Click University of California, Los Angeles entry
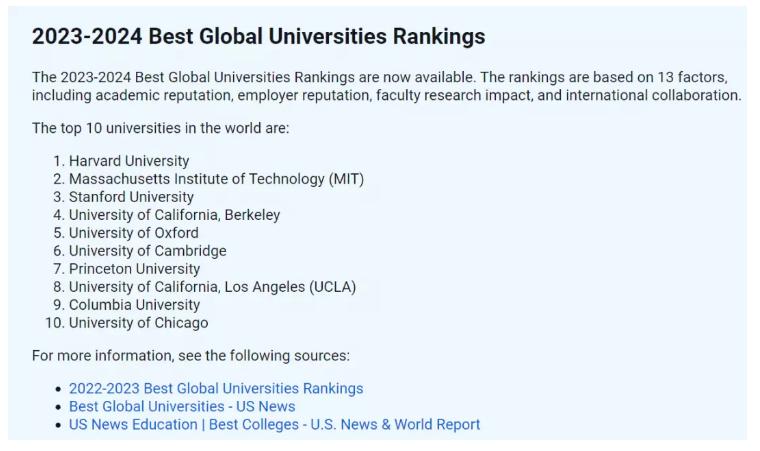Viewport: 760px width, 451px height. coord(212,287)
